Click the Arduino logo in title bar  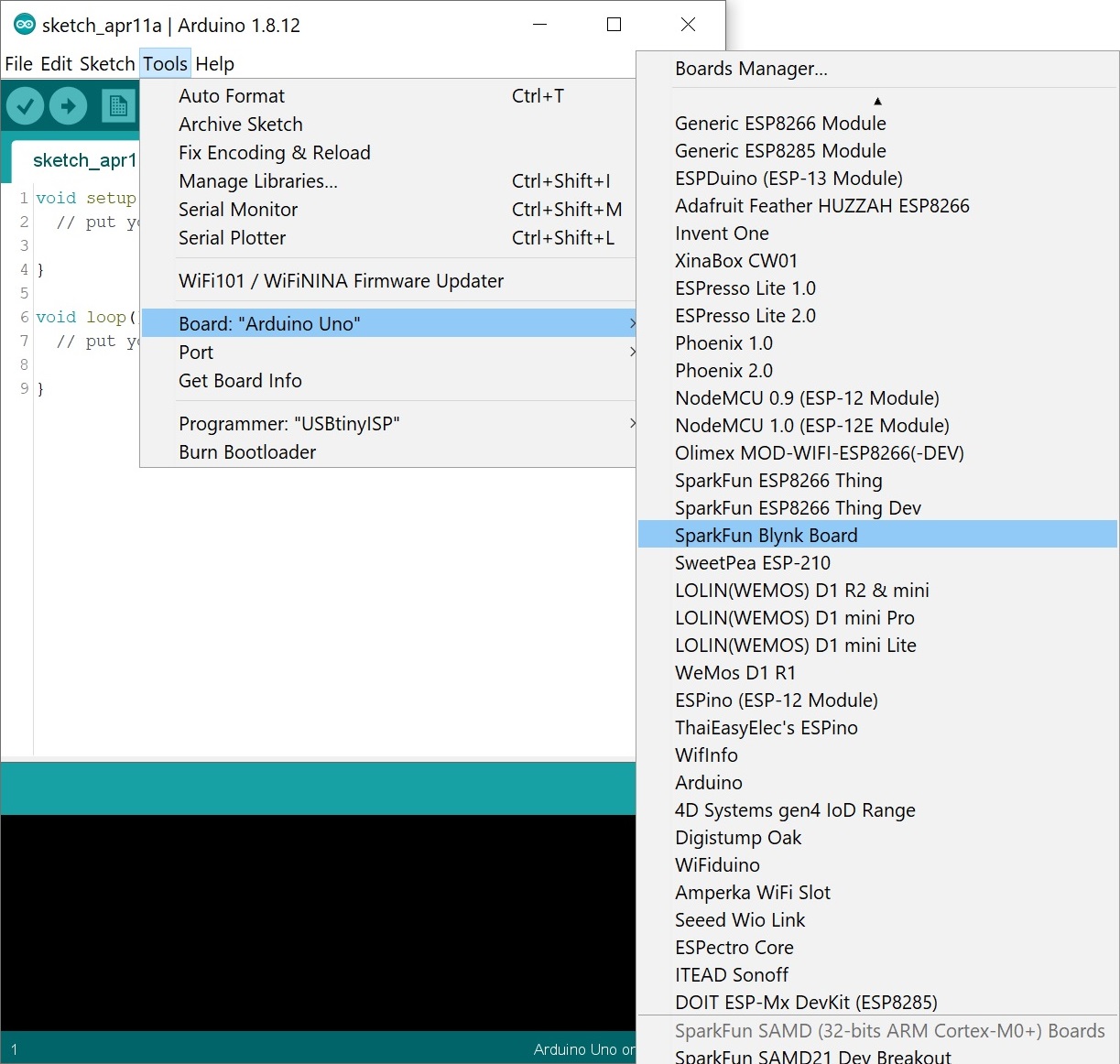[25, 25]
